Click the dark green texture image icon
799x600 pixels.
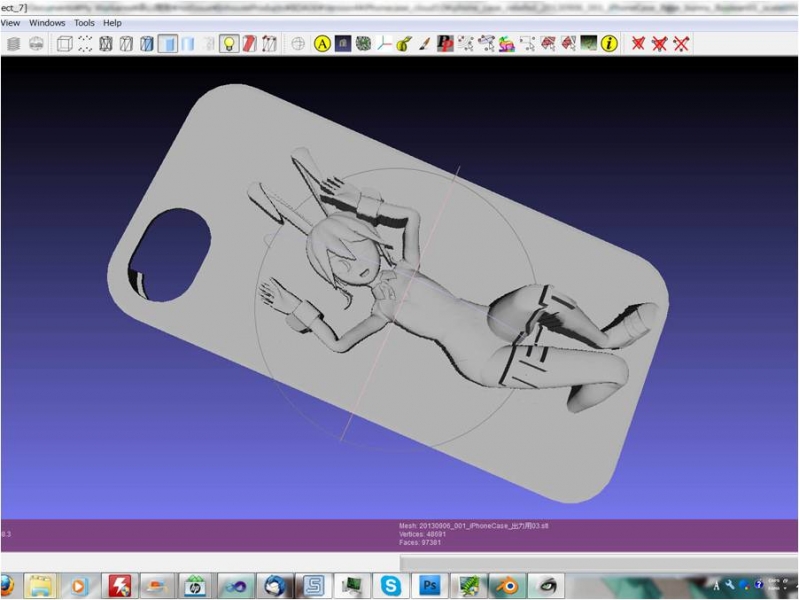[589, 44]
